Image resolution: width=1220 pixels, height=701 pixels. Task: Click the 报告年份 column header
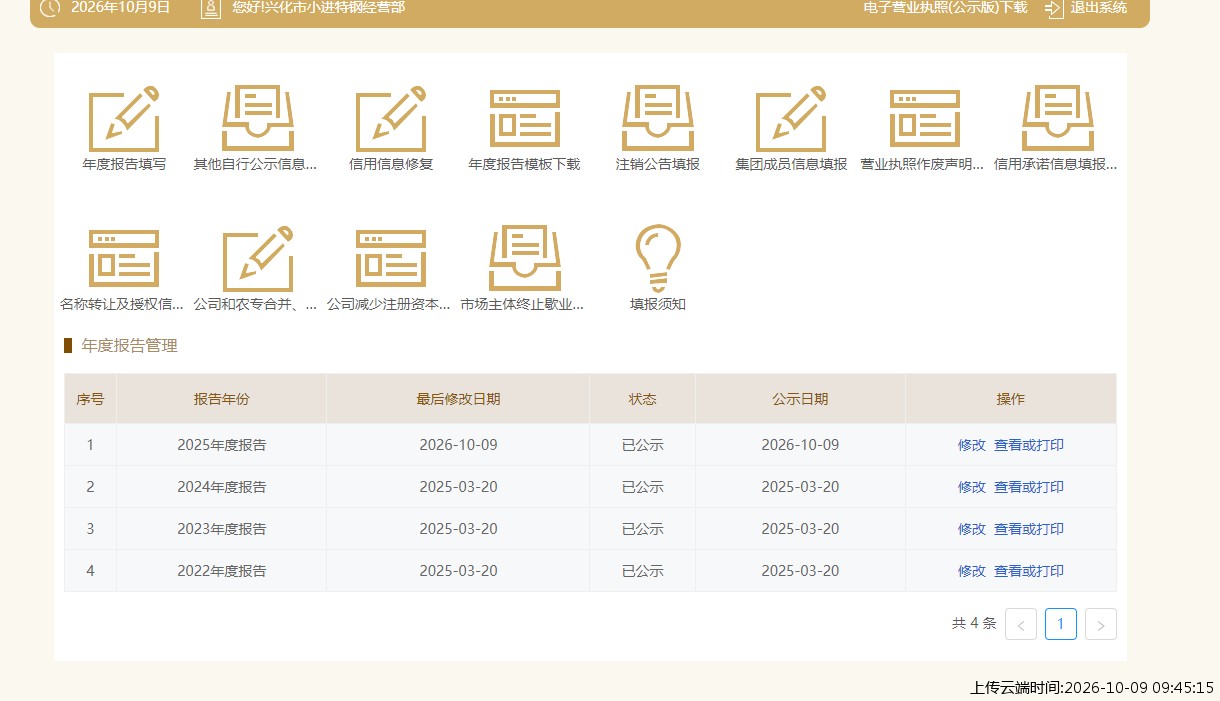tap(222, 399)
